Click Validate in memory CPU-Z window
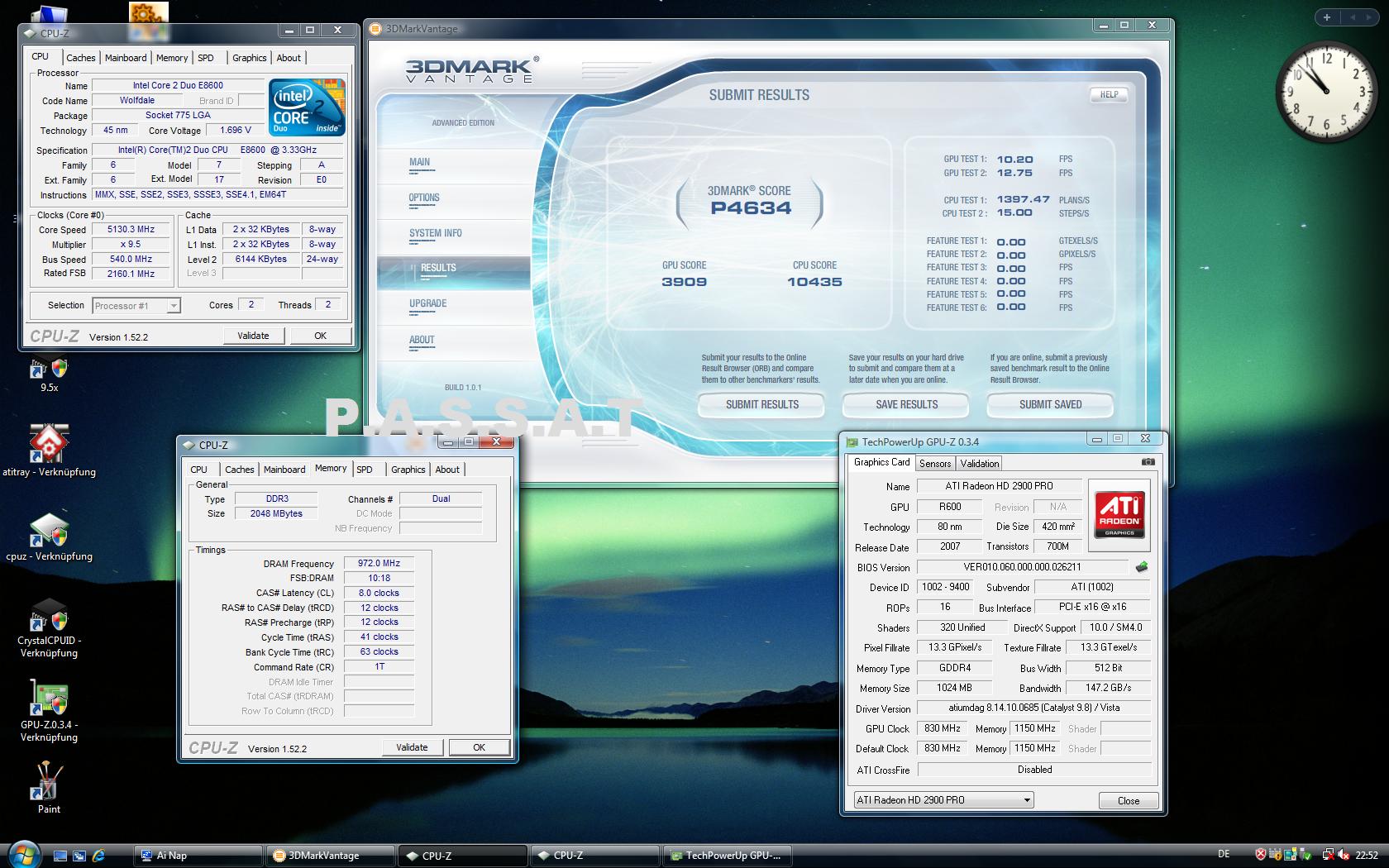 [x=413, y=747]
